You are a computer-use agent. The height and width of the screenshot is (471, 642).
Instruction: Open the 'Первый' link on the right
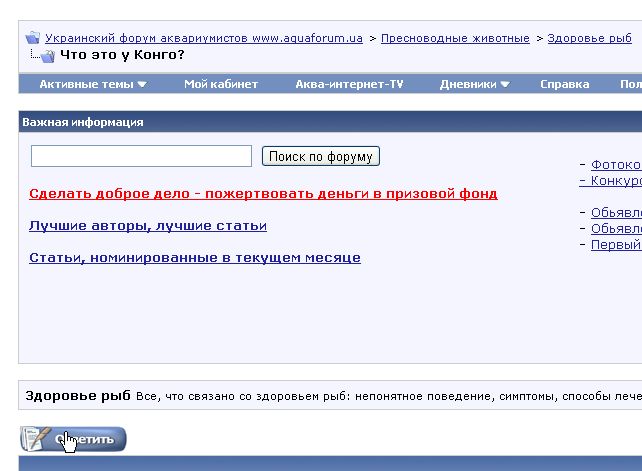point(615,244)
